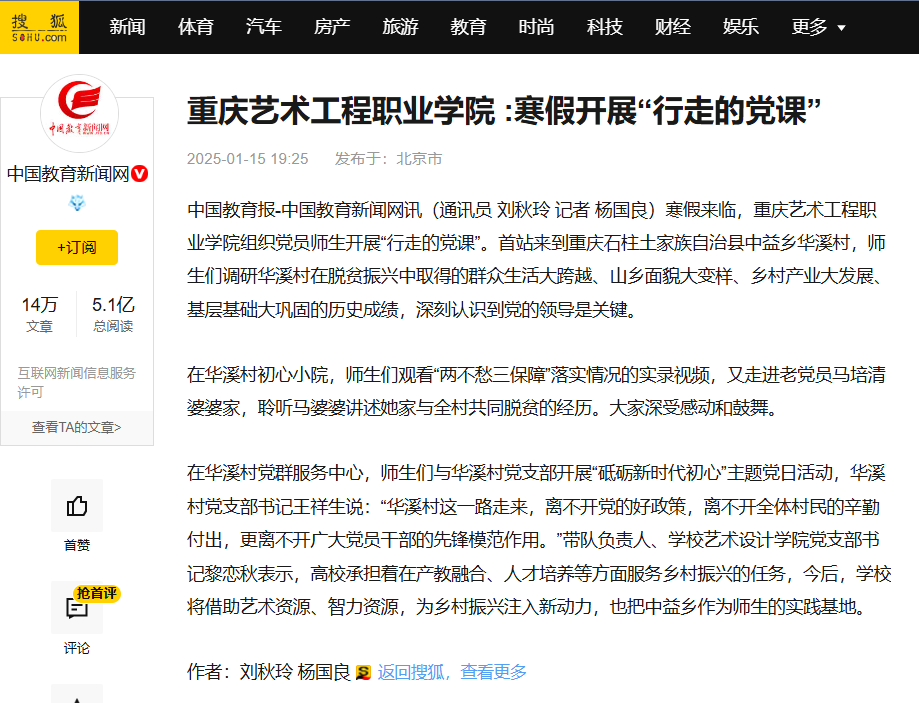Screen dimensions: 919x703
Task: Click the 抢首评 yellow badge
Action: [x=96, y=593]
